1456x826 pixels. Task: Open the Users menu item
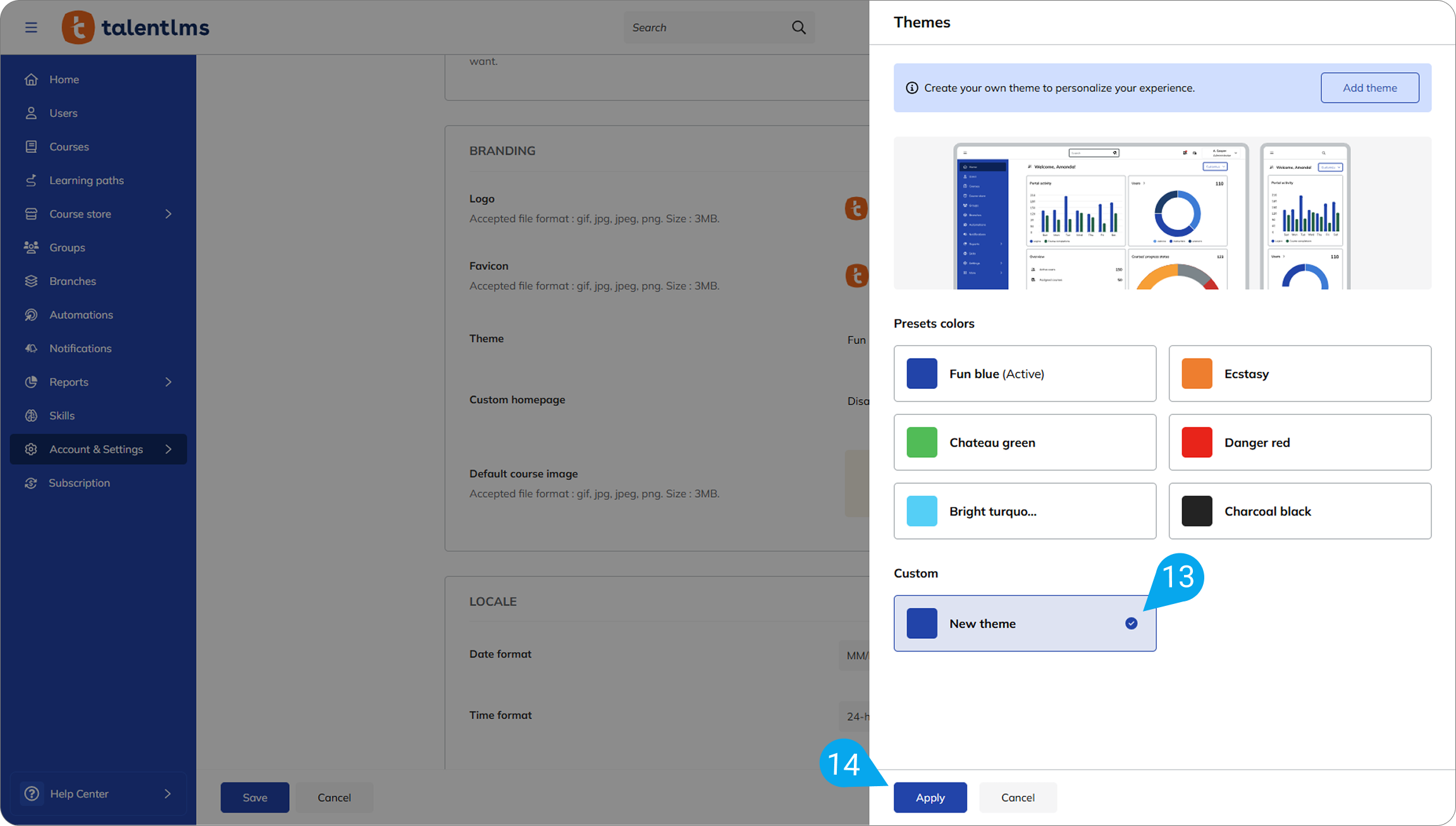63,113
